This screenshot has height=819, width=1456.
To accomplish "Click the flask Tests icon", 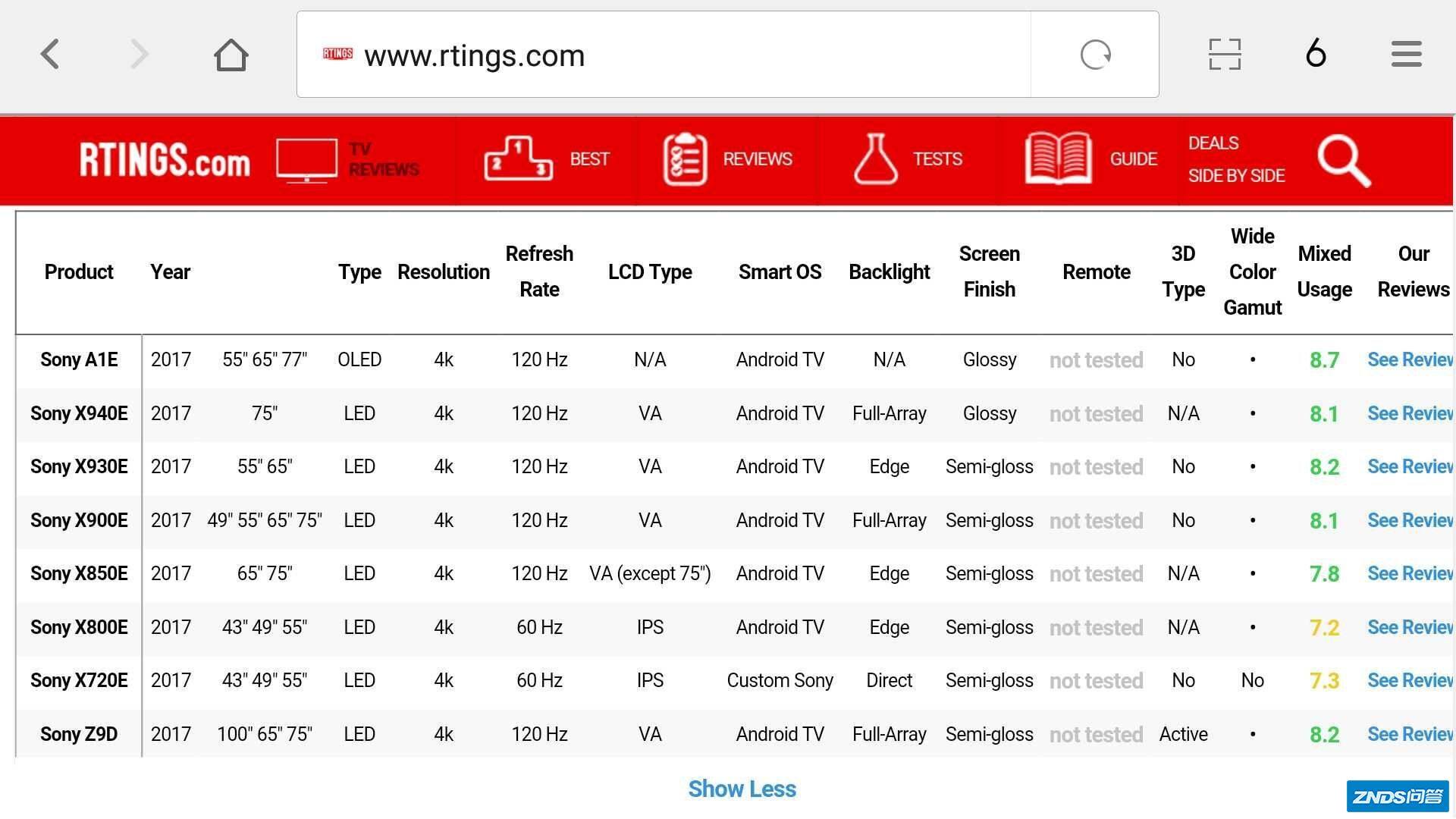I will 876,159.
